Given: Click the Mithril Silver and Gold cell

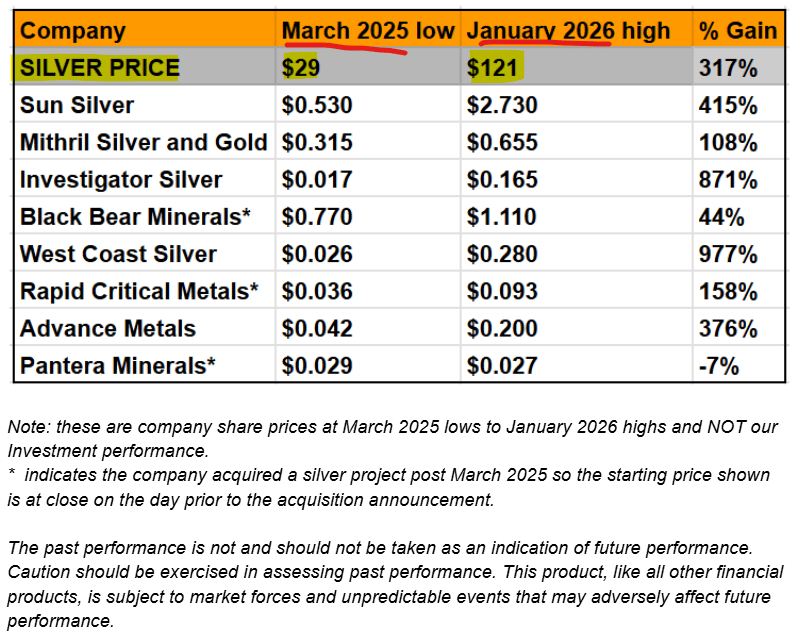Looking at the screenshot, I should click(144, 143).
